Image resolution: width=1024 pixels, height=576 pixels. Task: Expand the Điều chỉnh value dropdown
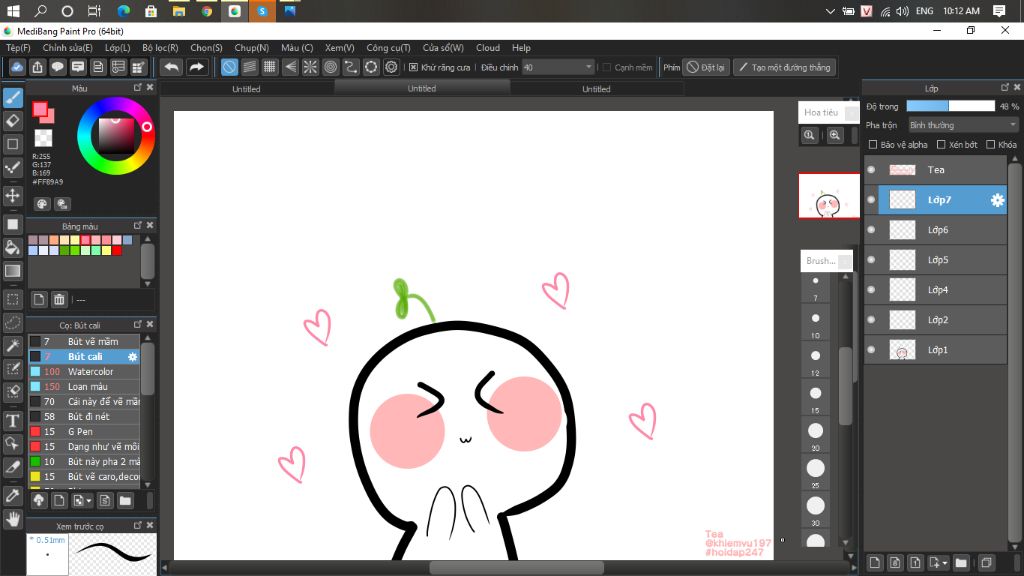pyautogui.click(x=588, y=67)
